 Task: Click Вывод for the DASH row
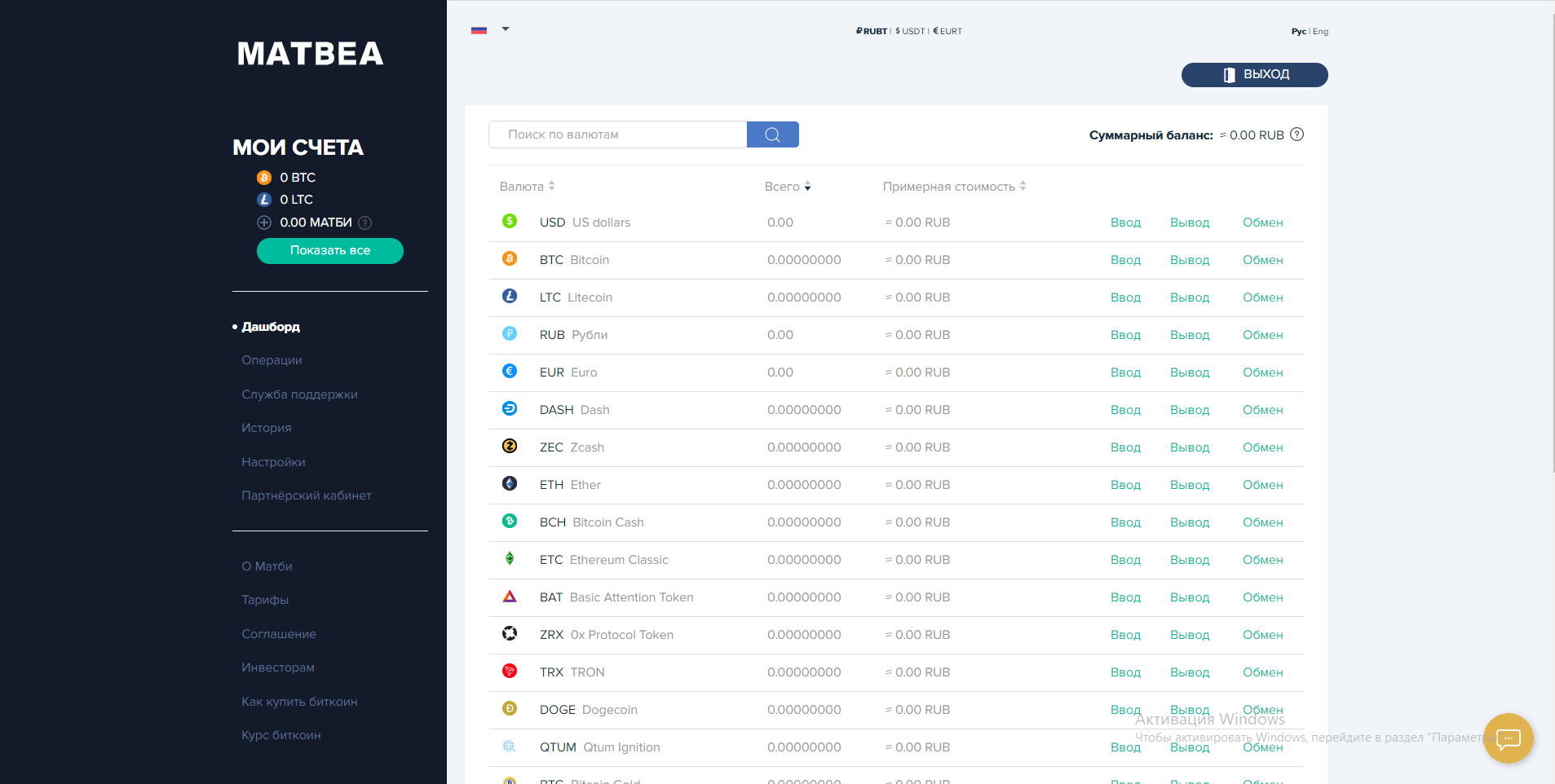point(1190,410)
